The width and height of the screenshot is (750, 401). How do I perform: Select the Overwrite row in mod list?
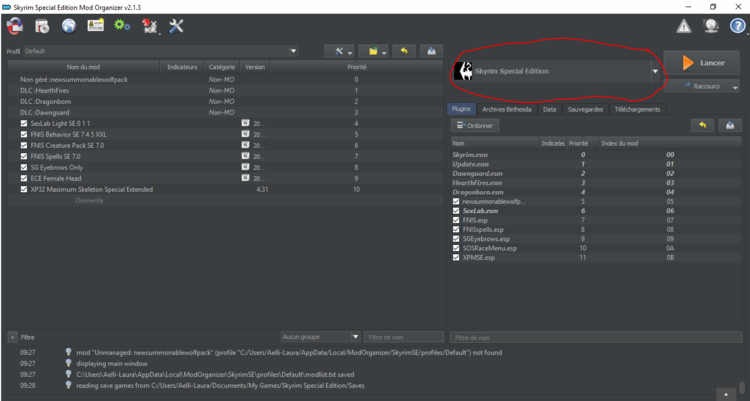tap(226, 200)
